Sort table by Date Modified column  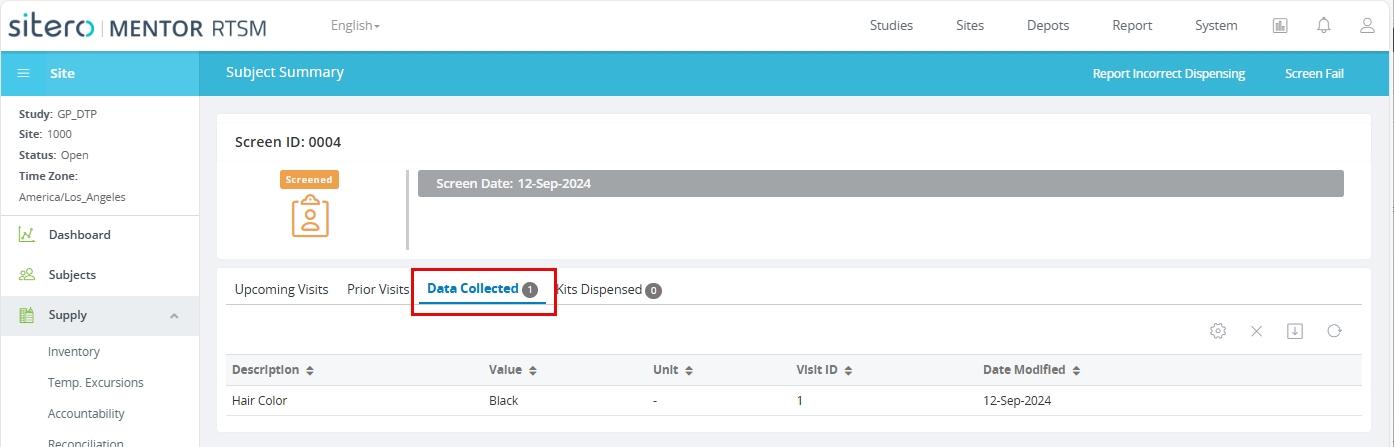(x=1032, y=370)
